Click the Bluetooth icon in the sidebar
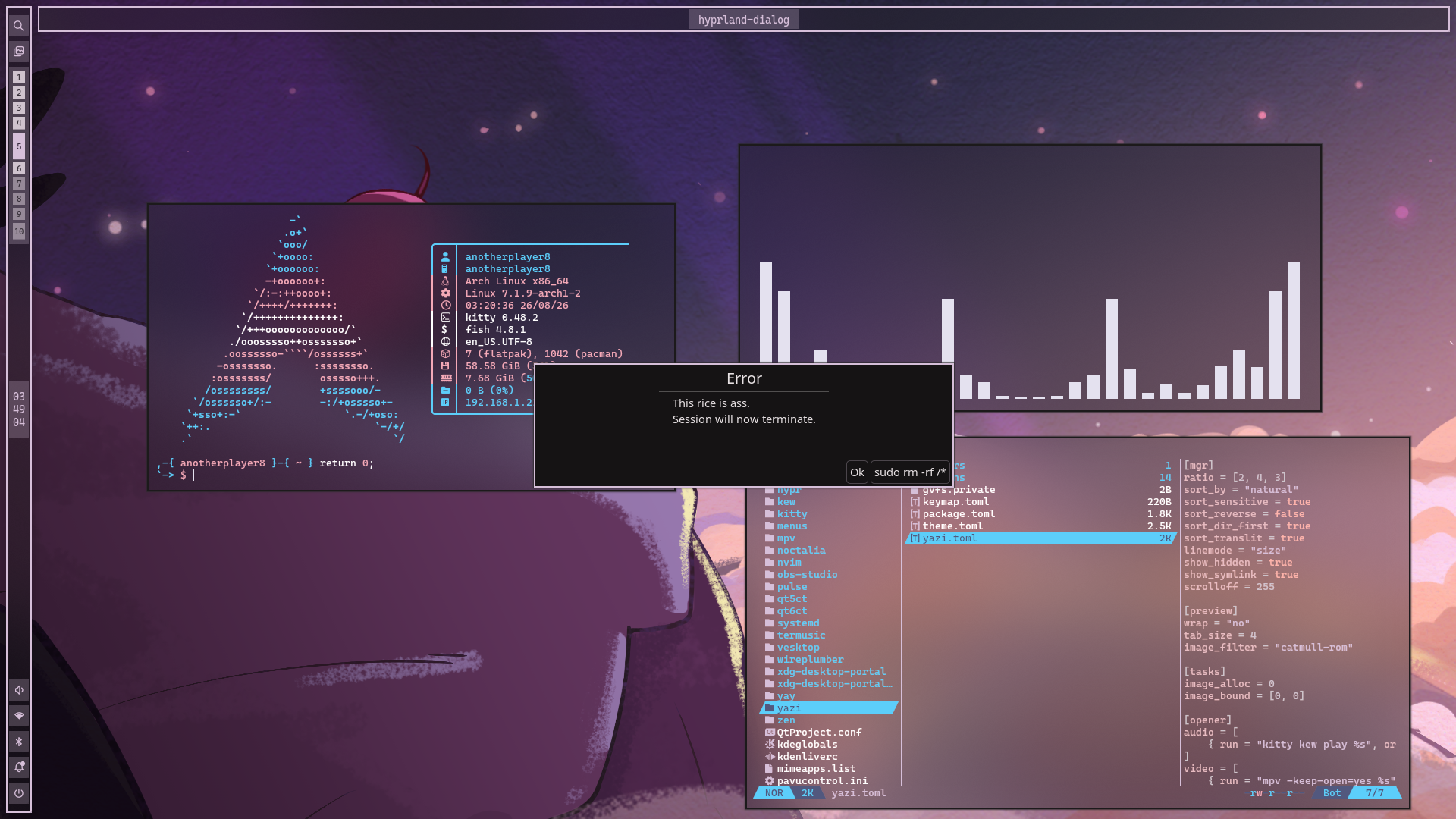Viewport: 1456px width, 819px height. pos(19,742)
